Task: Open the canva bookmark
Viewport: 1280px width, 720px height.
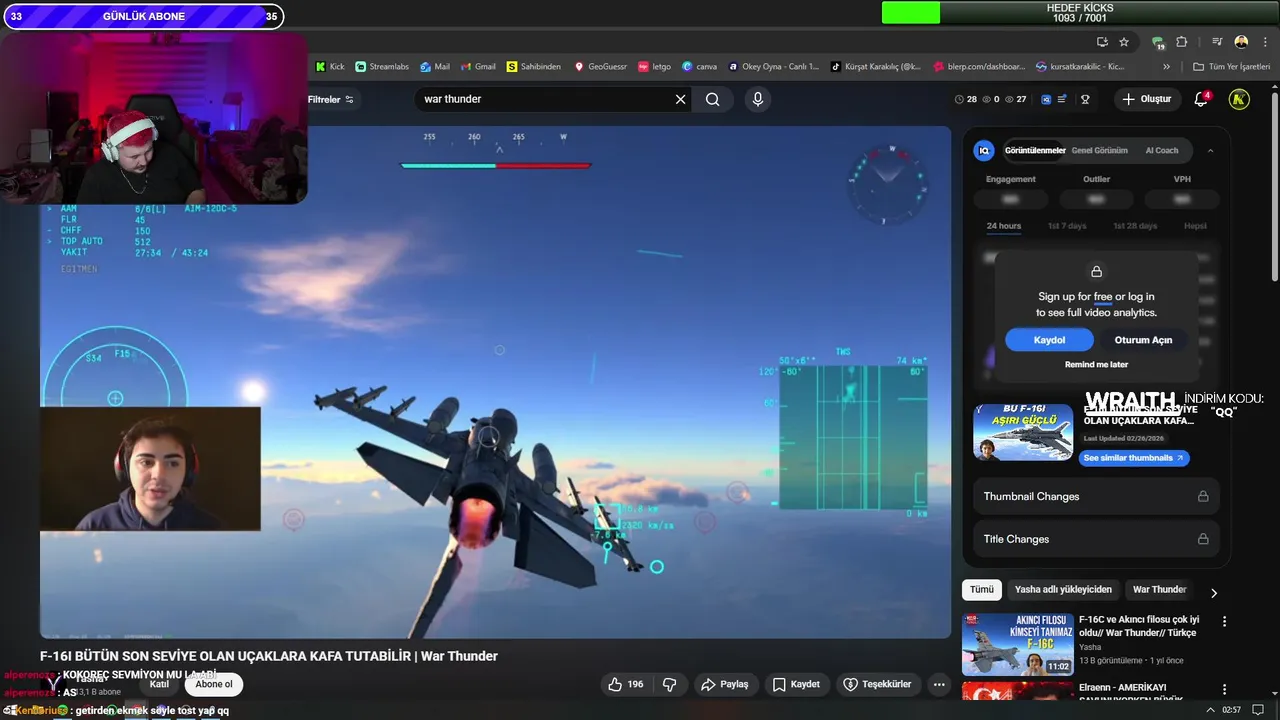Action: click(700, 67)
